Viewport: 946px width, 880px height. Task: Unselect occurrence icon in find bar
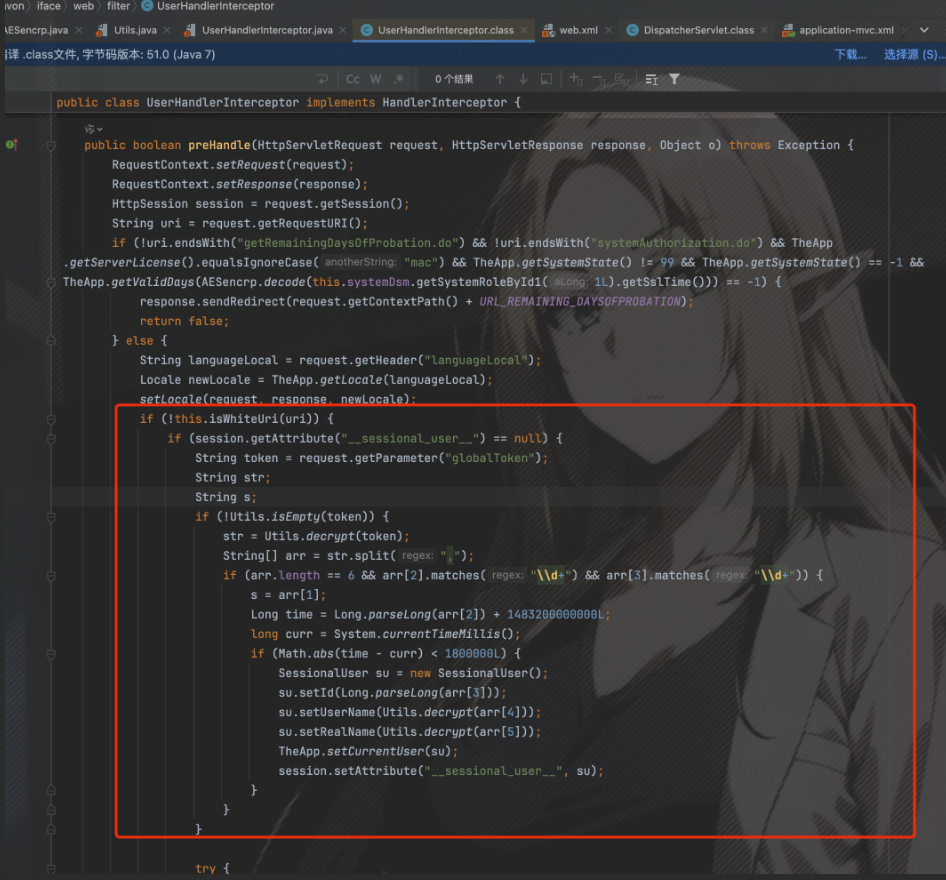pos(599,79)
